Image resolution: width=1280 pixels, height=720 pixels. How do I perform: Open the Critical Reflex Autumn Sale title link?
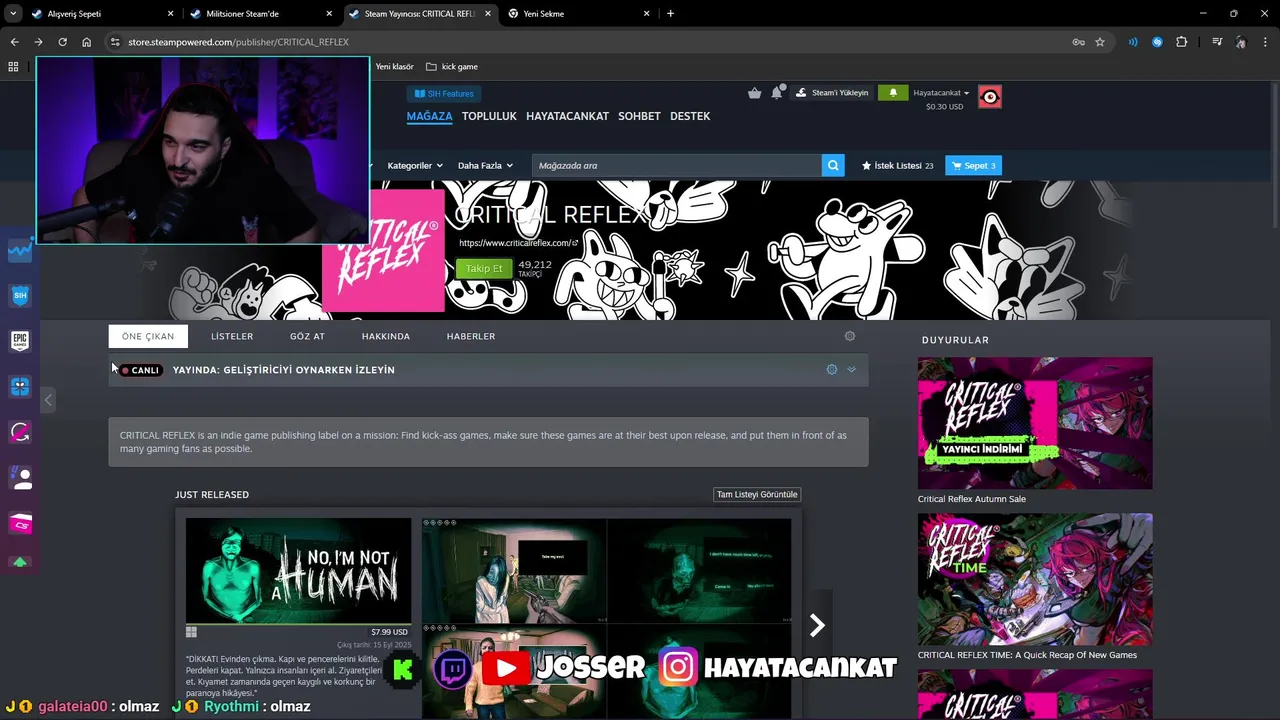click(972, 499)
